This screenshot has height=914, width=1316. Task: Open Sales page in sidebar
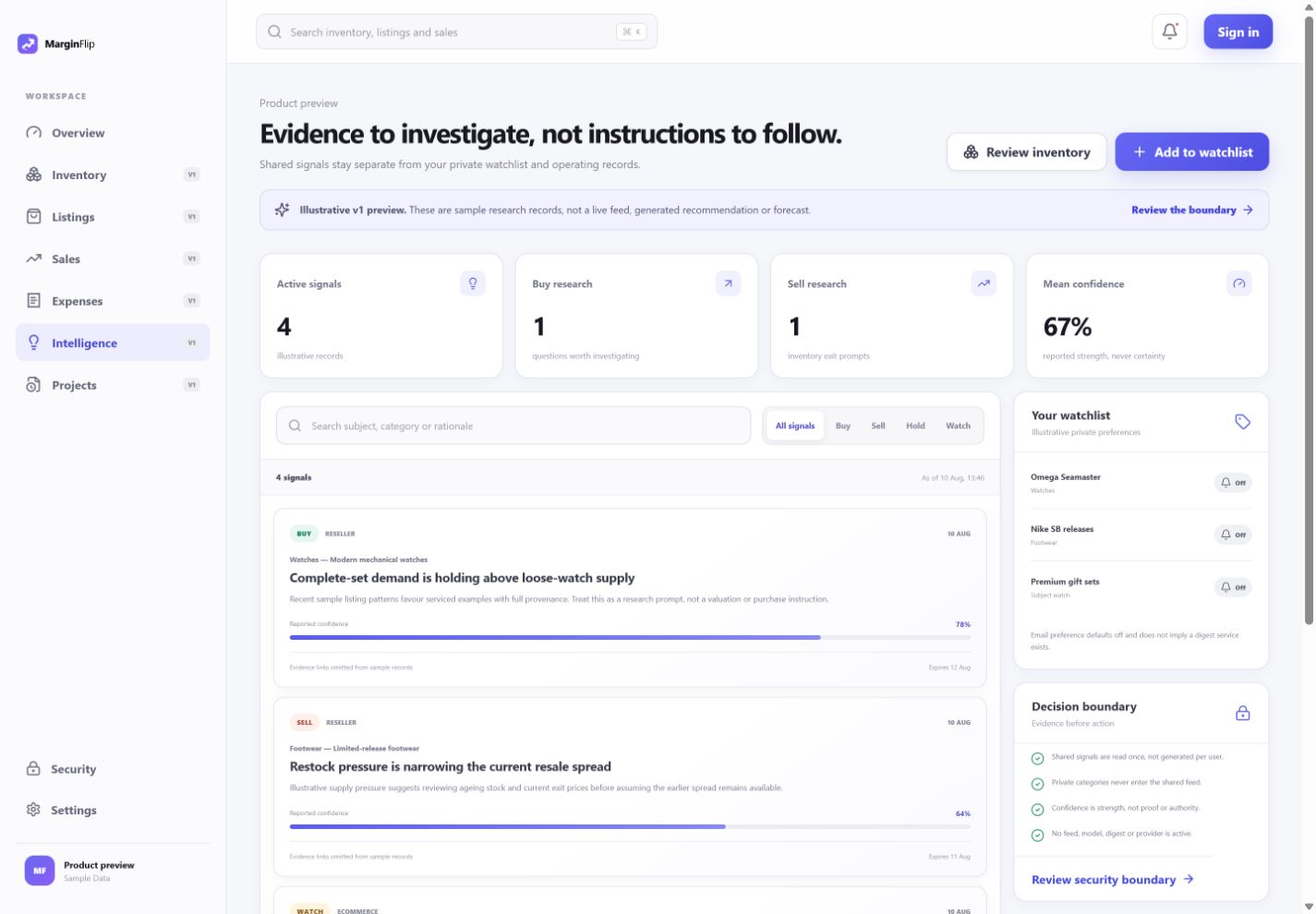point(113,259)
